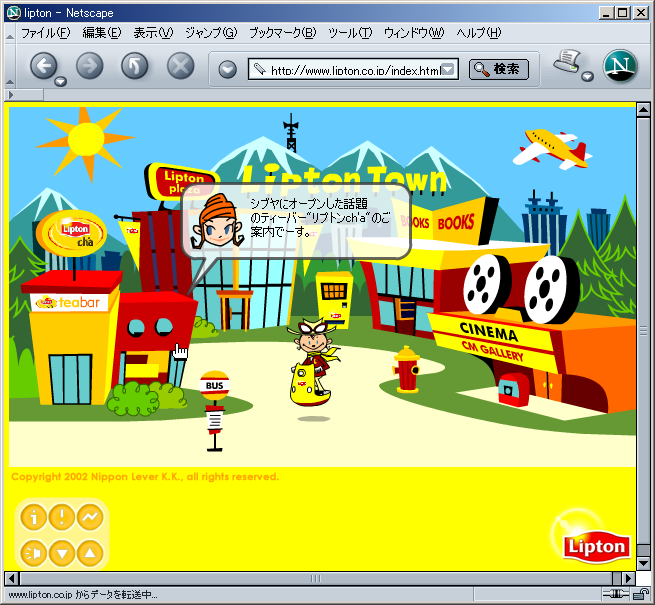Open the CINEMA sign
The width and height of the screenshot is (655, 605).
(489, 332)
